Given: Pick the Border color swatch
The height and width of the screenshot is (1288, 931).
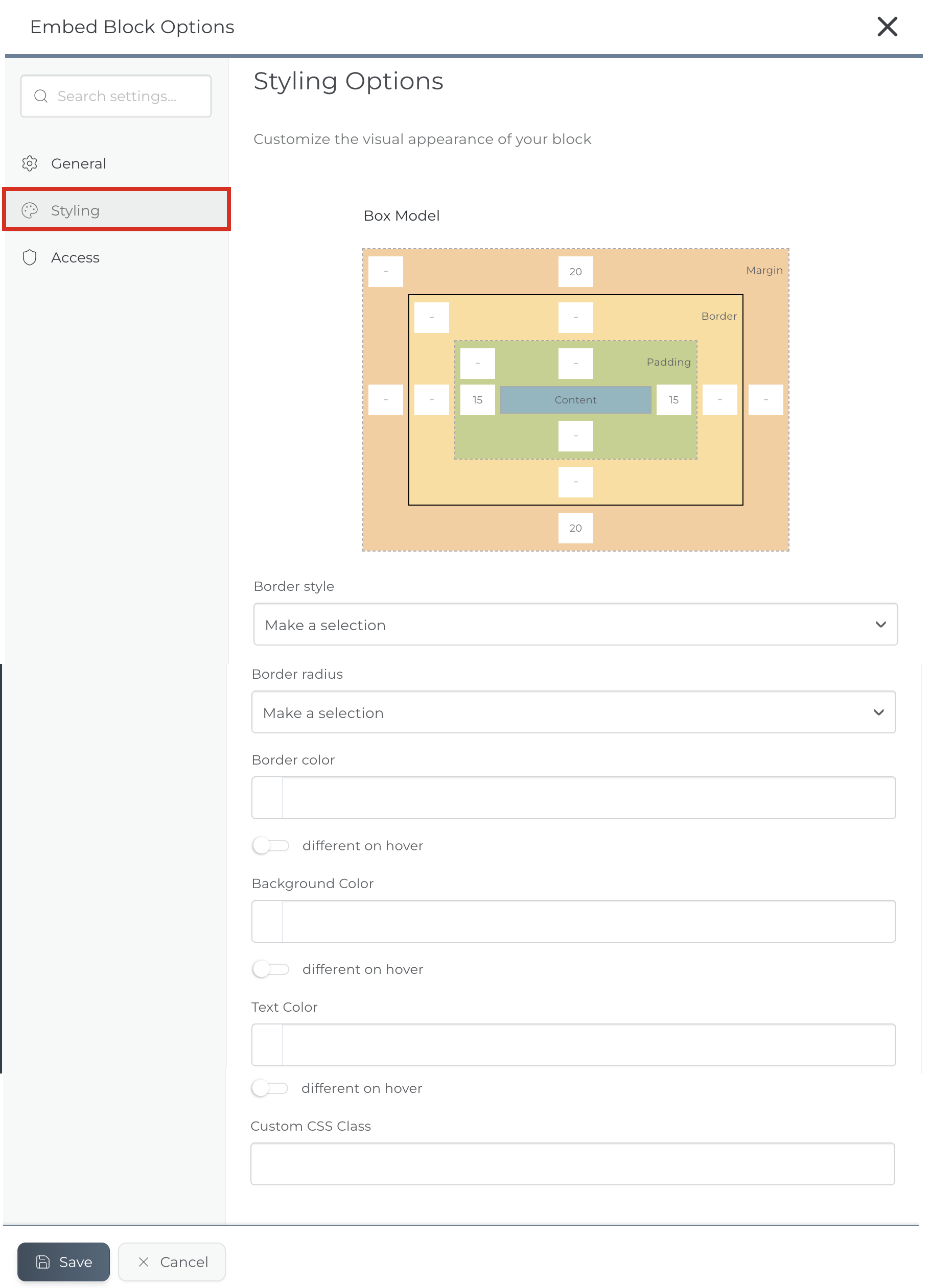Looking at the screenshot, I should point(268,798).
